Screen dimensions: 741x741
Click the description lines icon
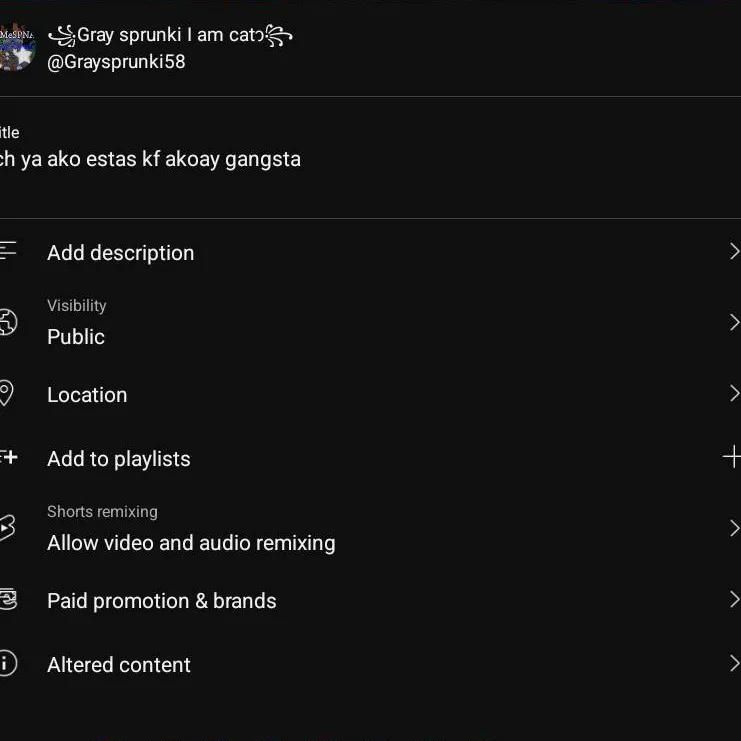coord(8,250)
